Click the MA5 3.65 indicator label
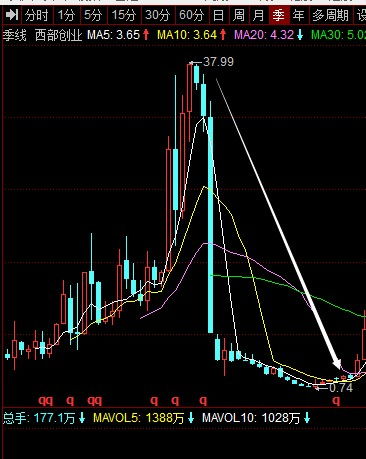 118,35
